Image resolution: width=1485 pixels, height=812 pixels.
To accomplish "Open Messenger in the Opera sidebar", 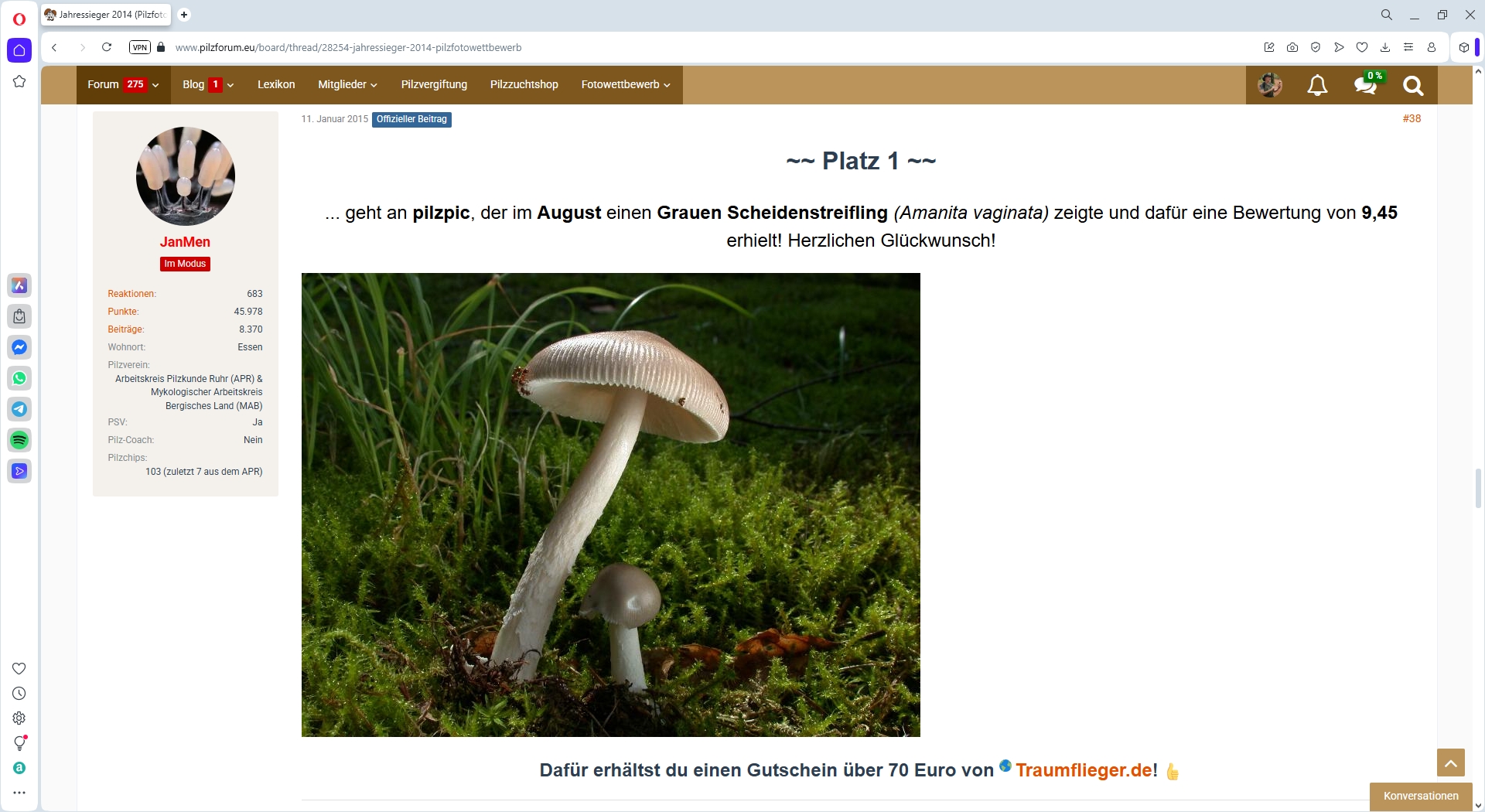I will 19,347.
